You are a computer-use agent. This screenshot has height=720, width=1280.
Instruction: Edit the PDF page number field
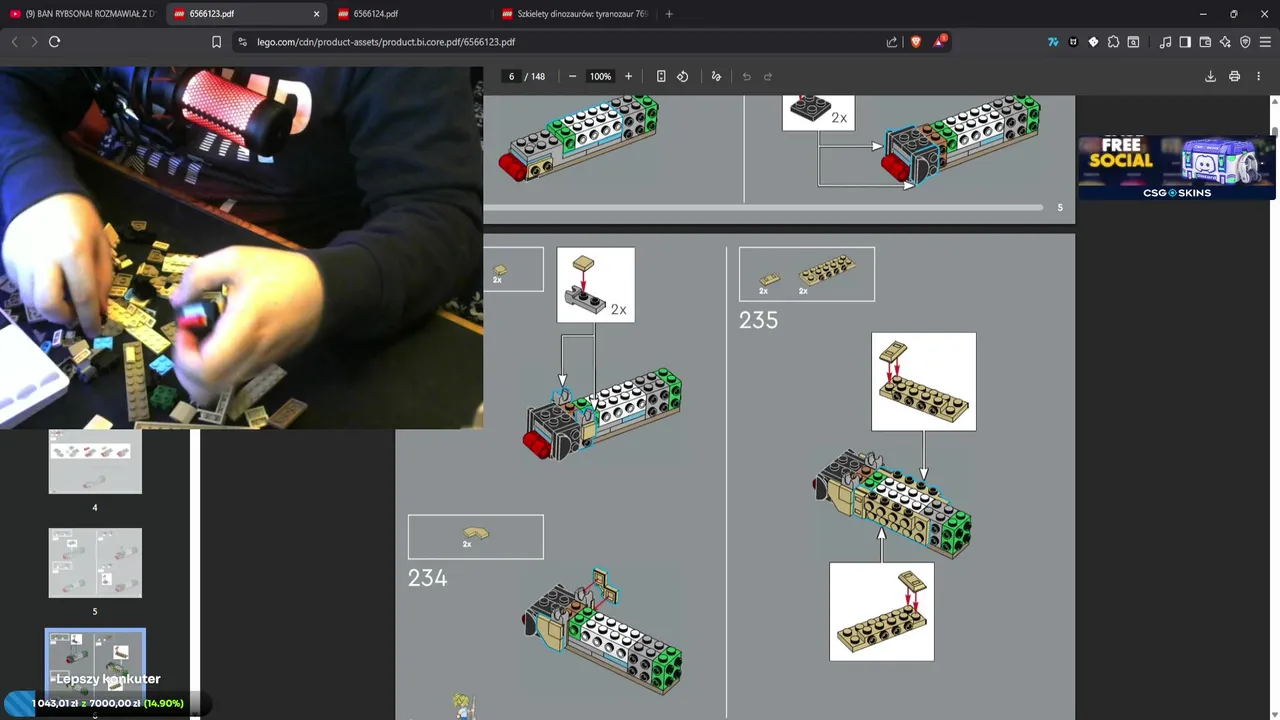click(x=511, y=76)
